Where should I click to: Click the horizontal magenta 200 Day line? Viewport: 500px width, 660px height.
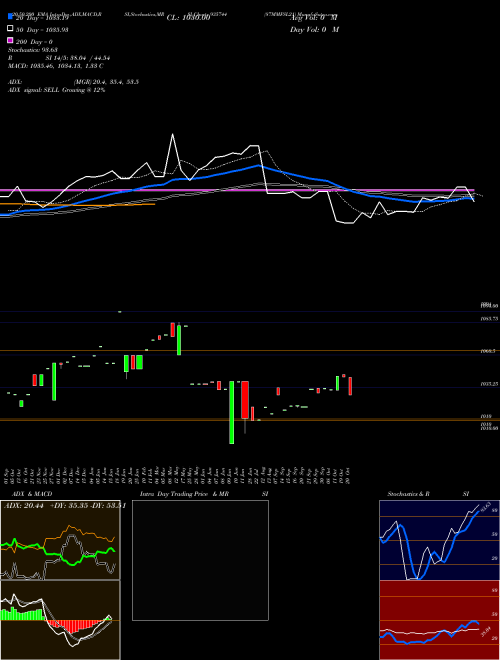coord(237,190)
